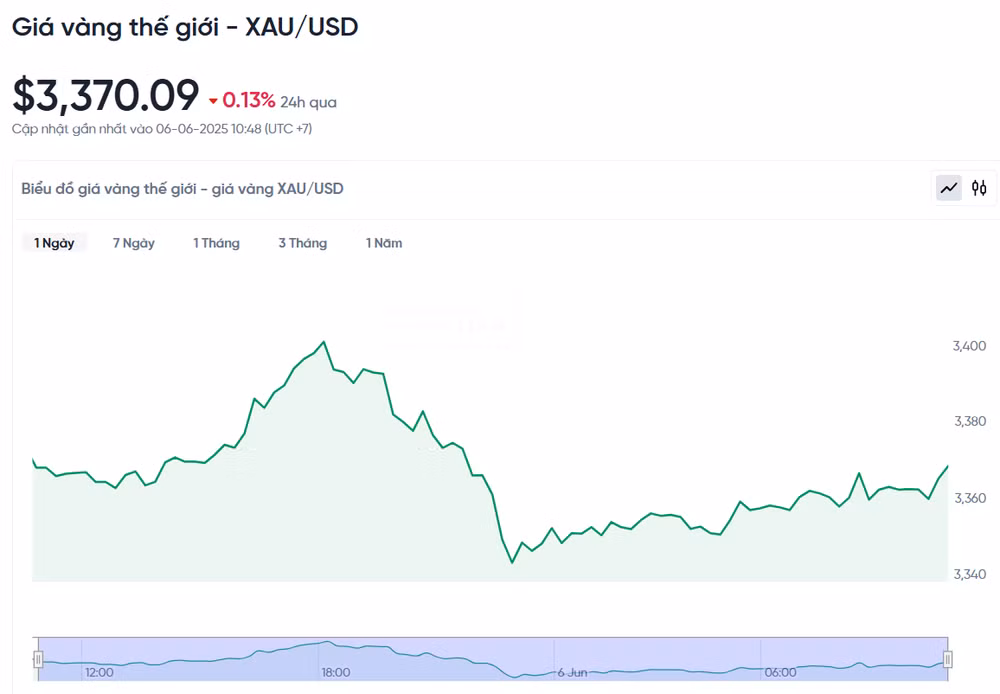Click the right range slider handle

(x=948, y=659)
